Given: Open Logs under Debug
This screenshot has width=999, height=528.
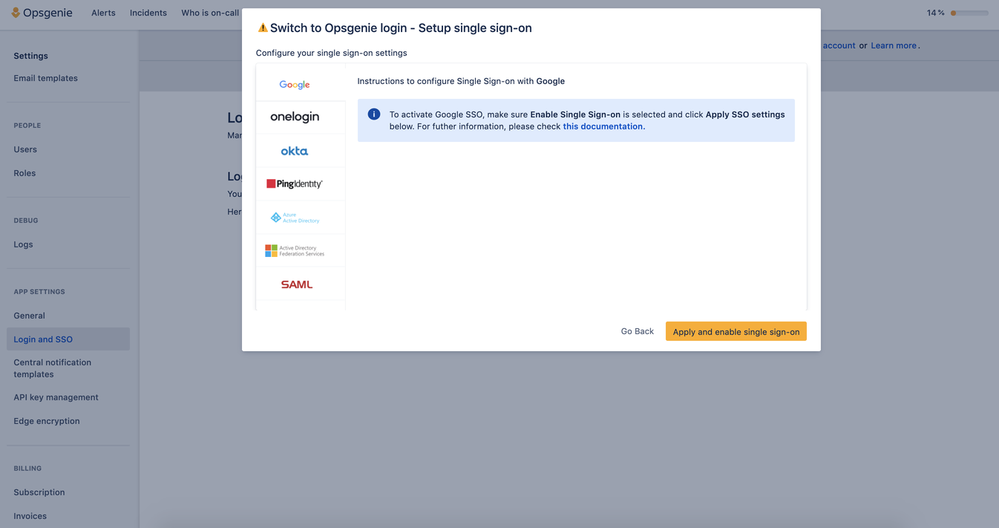Looking at the screenshot, I should point(23,244).
